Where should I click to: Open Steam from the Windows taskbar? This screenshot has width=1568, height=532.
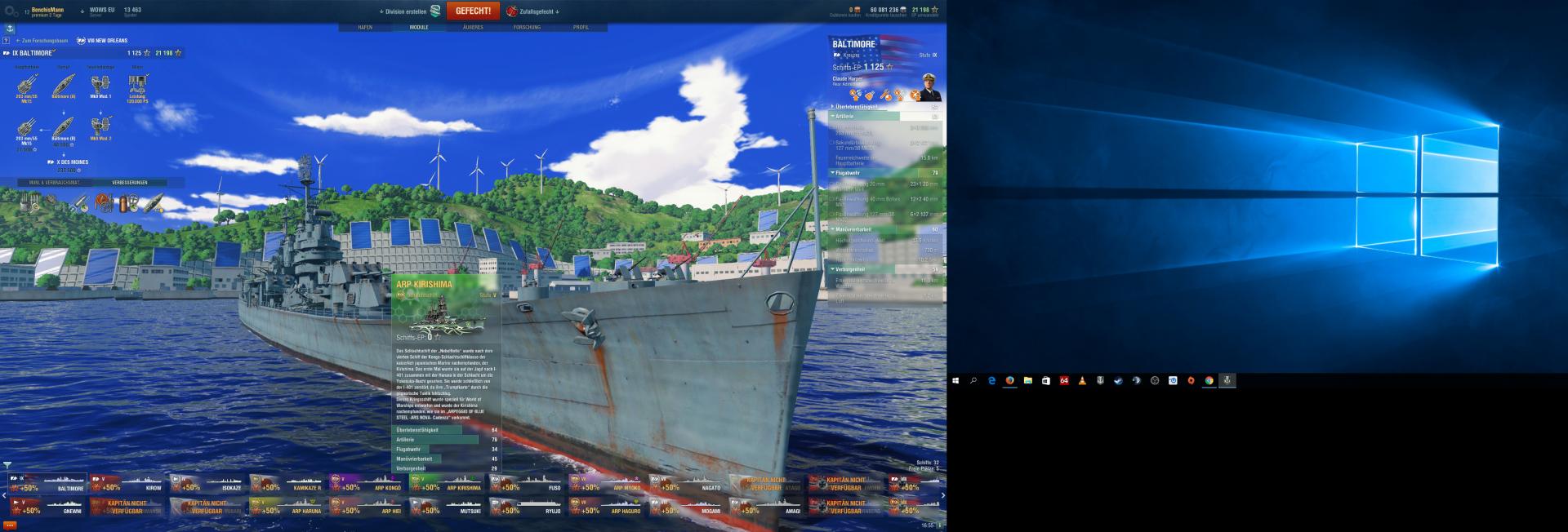[x=1118, y=380]
